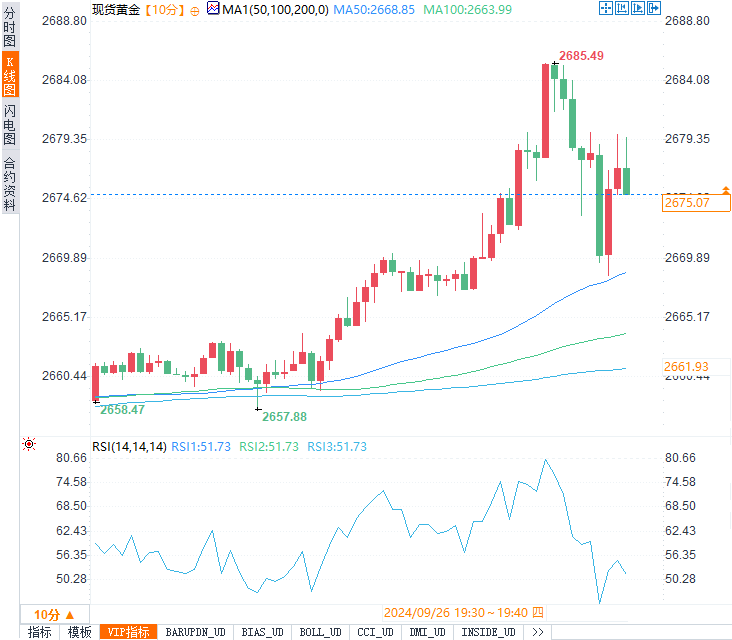Screen dimensions: 732x640
Task: Click the chart rewind axis icon
Action: pyautogui.click(x=621, y=8)
